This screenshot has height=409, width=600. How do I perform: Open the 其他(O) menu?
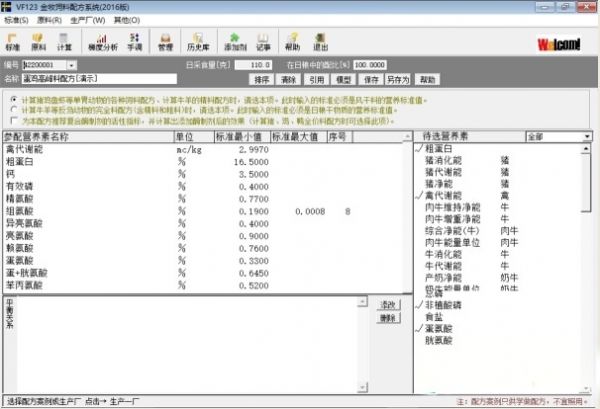tap(126, 19)
